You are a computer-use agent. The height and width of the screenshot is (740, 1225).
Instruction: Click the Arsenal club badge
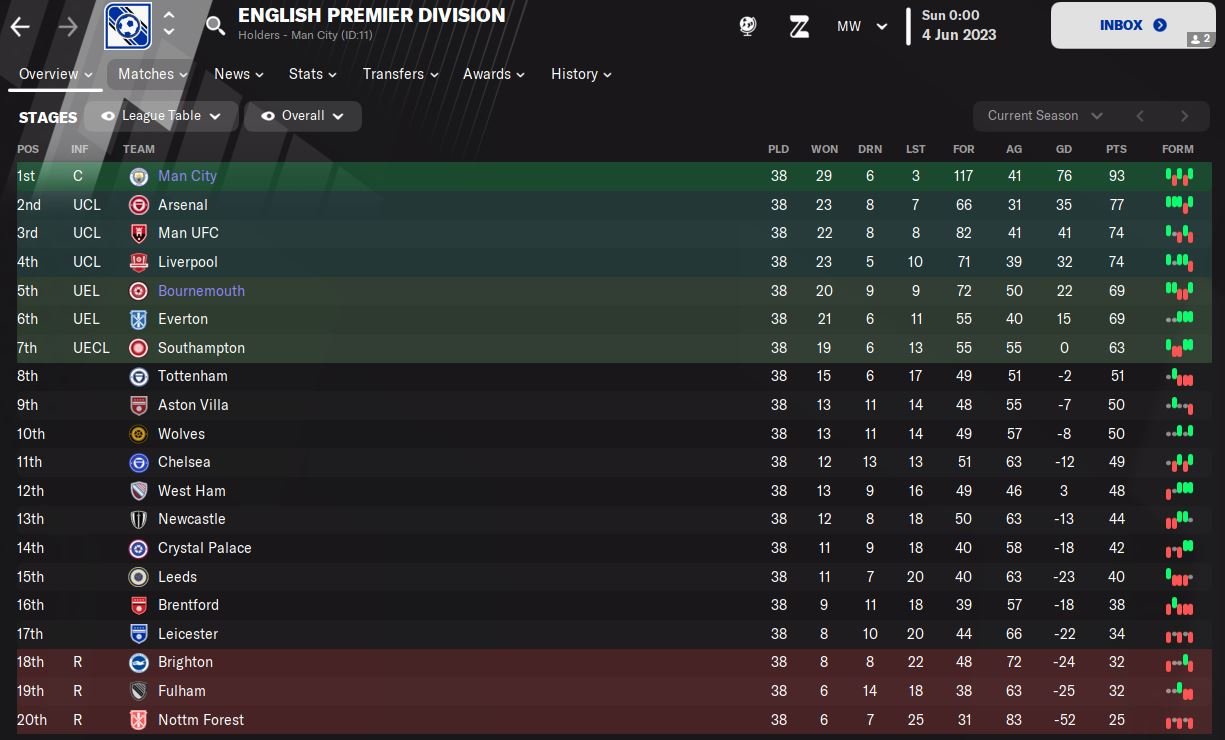139,205
